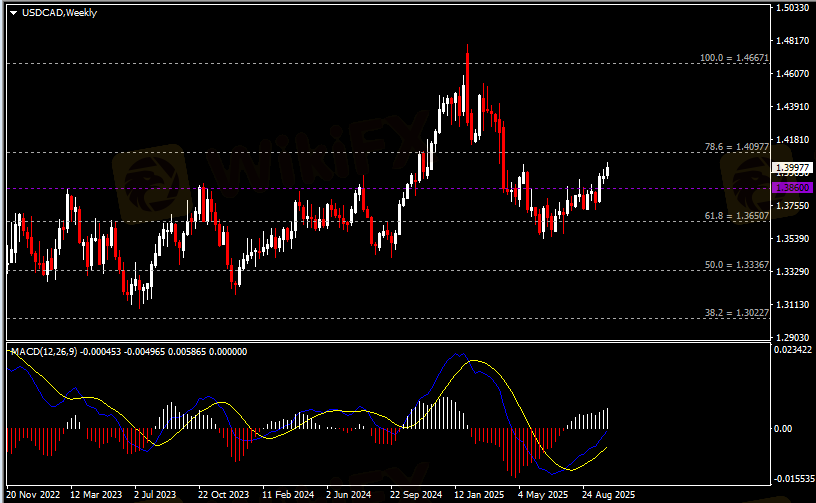Image resolution: width=816 pixels, height=503 pixels.
Task: Select the 78.6 = 1.40977 Fibonacci label
Action: [737, 147]
